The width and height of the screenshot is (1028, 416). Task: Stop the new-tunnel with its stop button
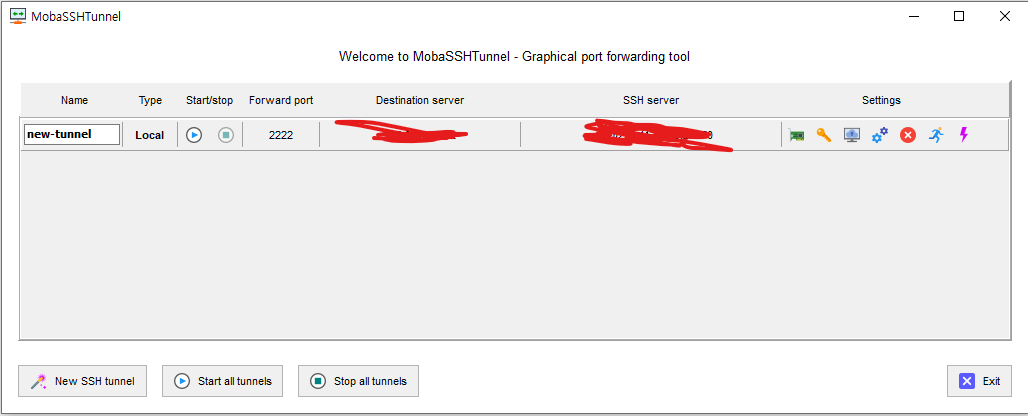[226, 135]
